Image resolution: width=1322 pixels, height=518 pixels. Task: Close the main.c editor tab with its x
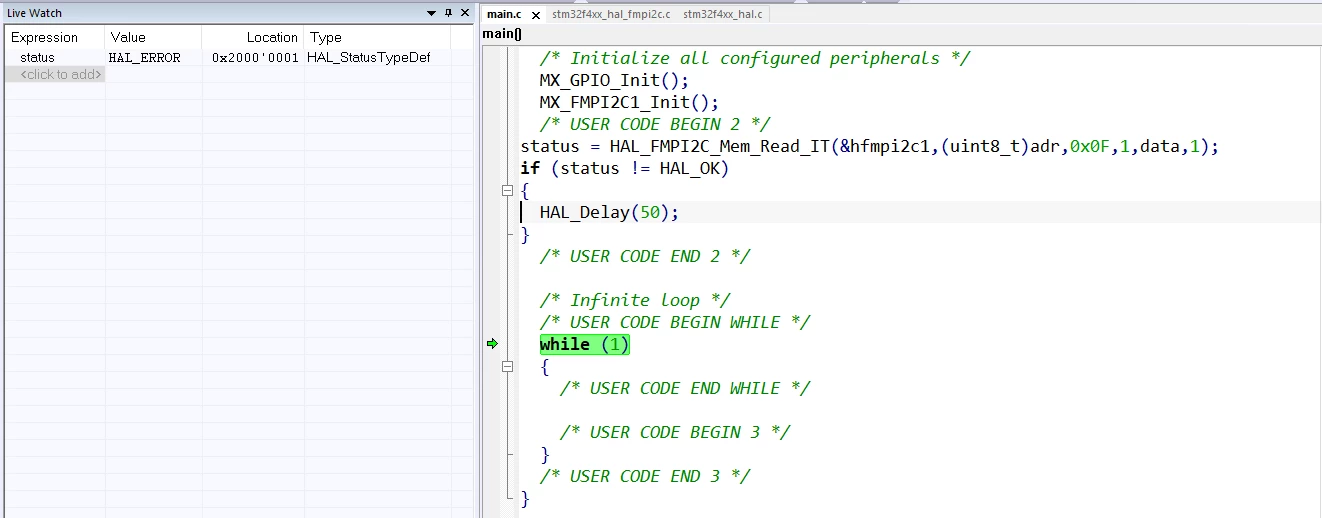coord(535,15)
